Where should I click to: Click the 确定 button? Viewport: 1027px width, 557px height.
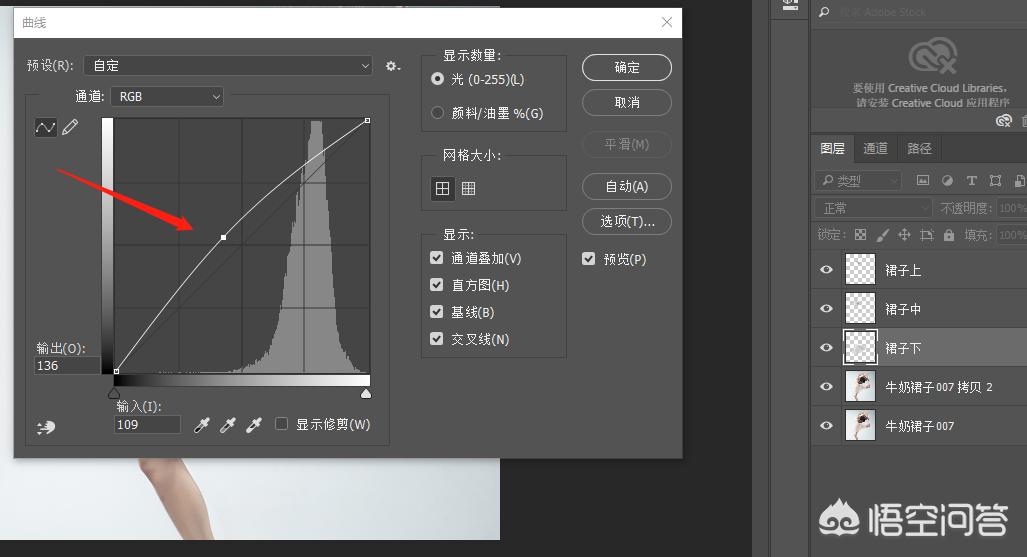point(627,67)
